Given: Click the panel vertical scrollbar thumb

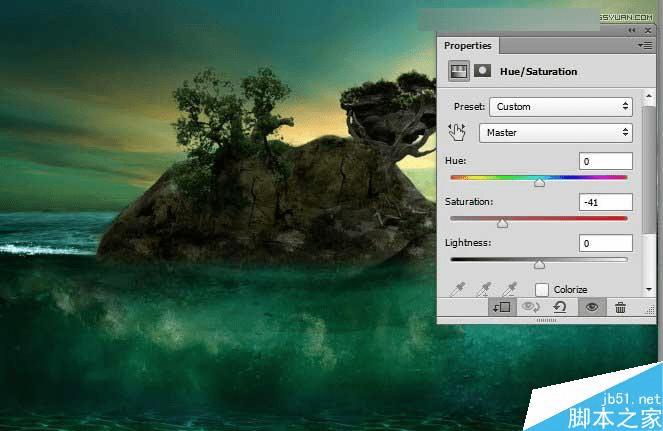Looking at the screenshot, I should tap(648, 169).
